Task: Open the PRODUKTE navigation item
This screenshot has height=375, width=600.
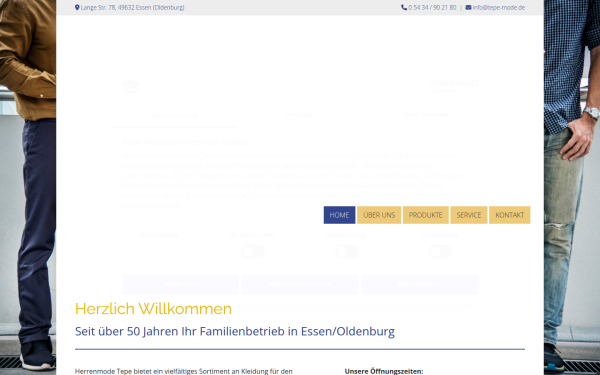Action: 426,215
